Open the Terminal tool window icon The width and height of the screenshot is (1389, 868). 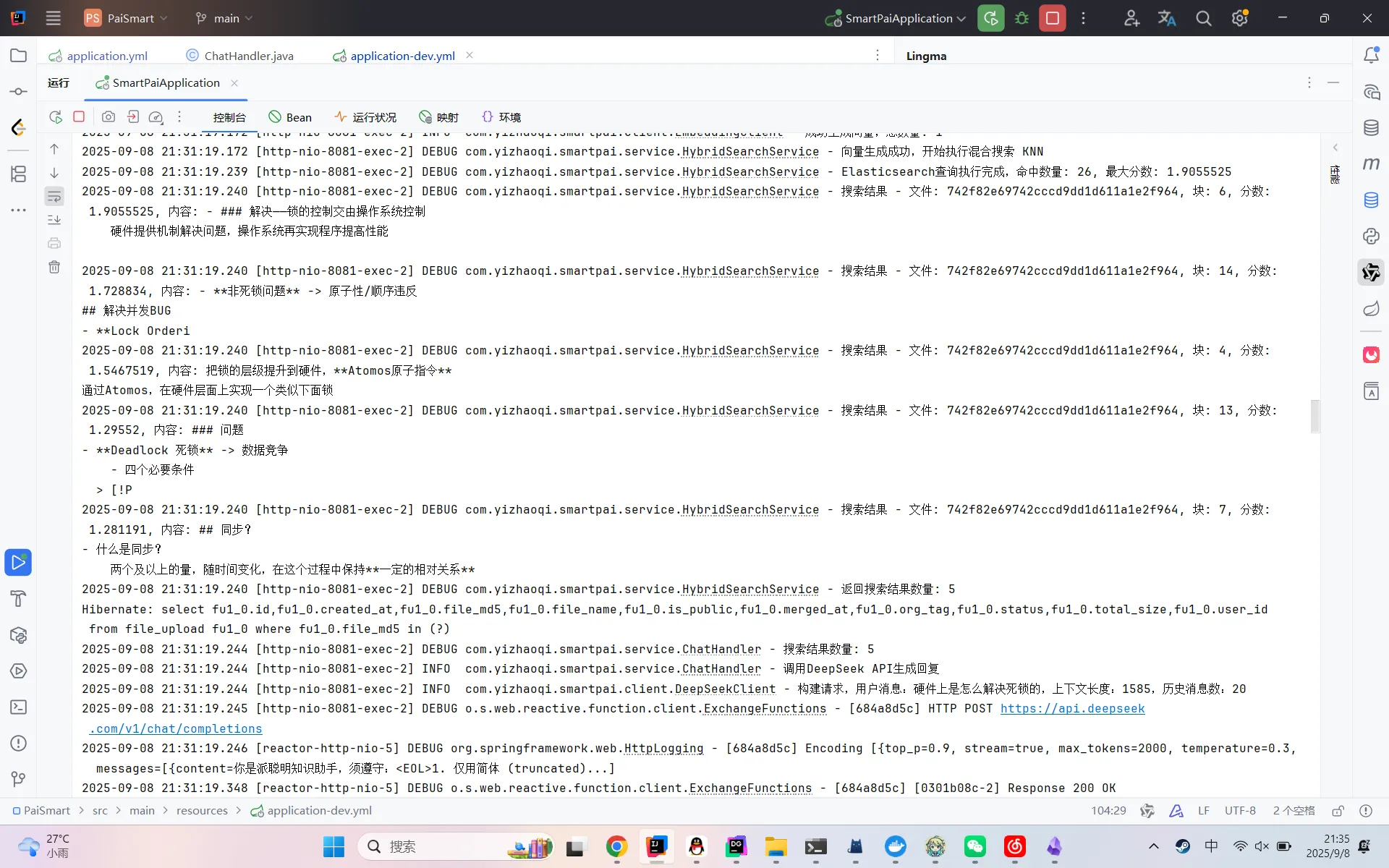18,707
